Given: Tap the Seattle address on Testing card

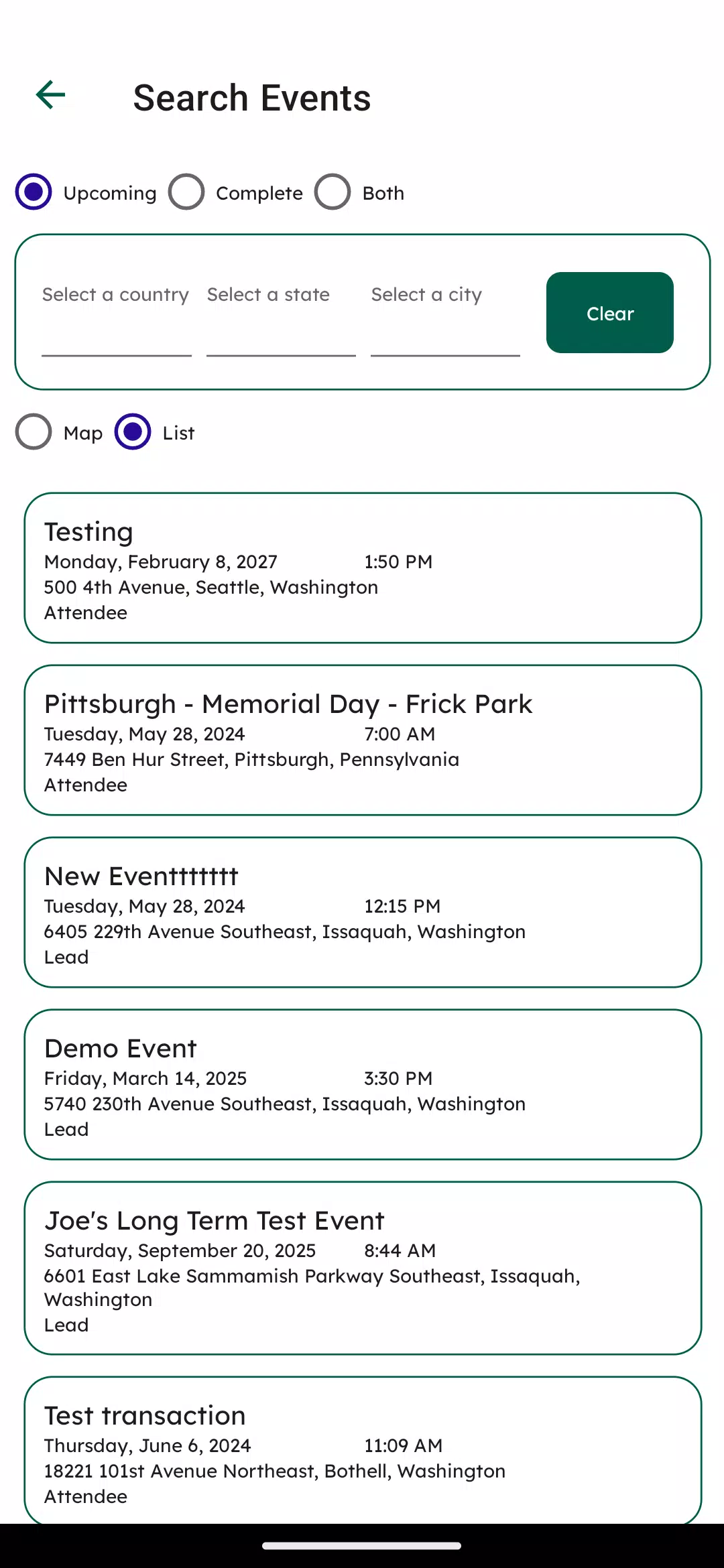Looking at the screenshot, I should pos(211,588).
